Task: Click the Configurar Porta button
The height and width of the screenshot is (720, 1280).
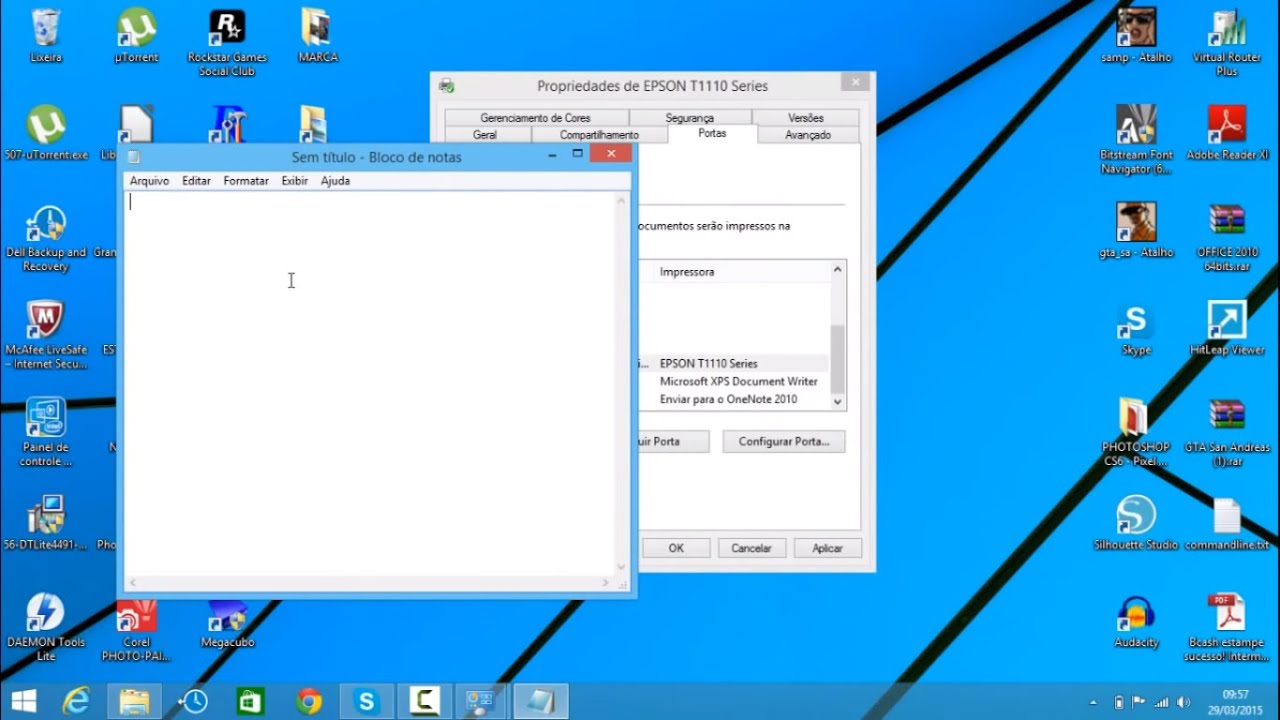Action: pos(784,441)
